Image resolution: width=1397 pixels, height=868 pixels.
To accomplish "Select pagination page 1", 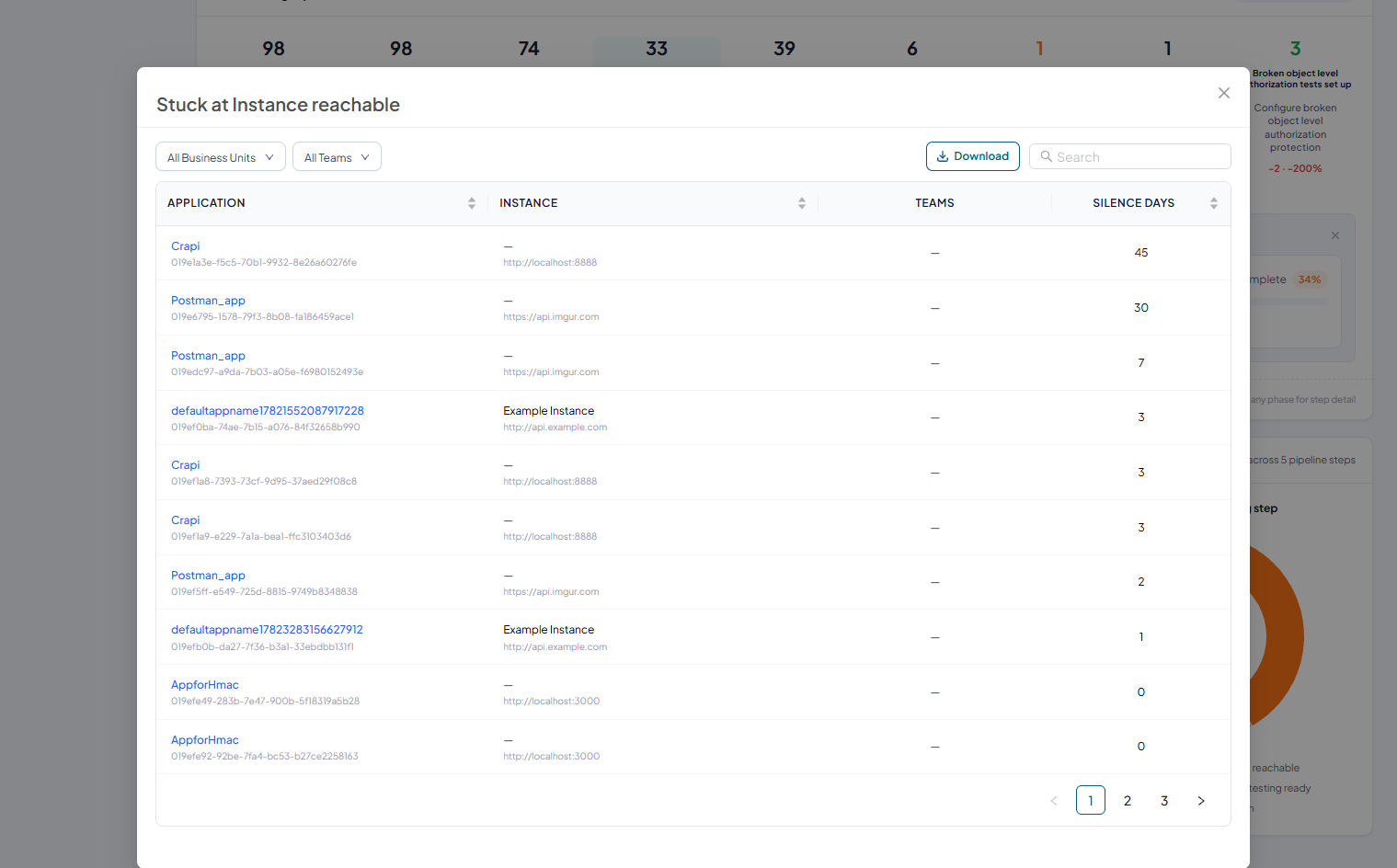I will tap(1091, 801).
